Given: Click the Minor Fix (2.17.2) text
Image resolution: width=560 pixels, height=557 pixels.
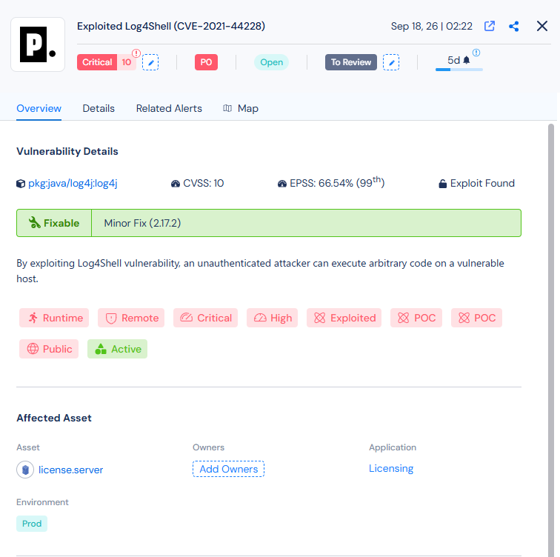Looking at the screenshot, I should tap(142, 223).
